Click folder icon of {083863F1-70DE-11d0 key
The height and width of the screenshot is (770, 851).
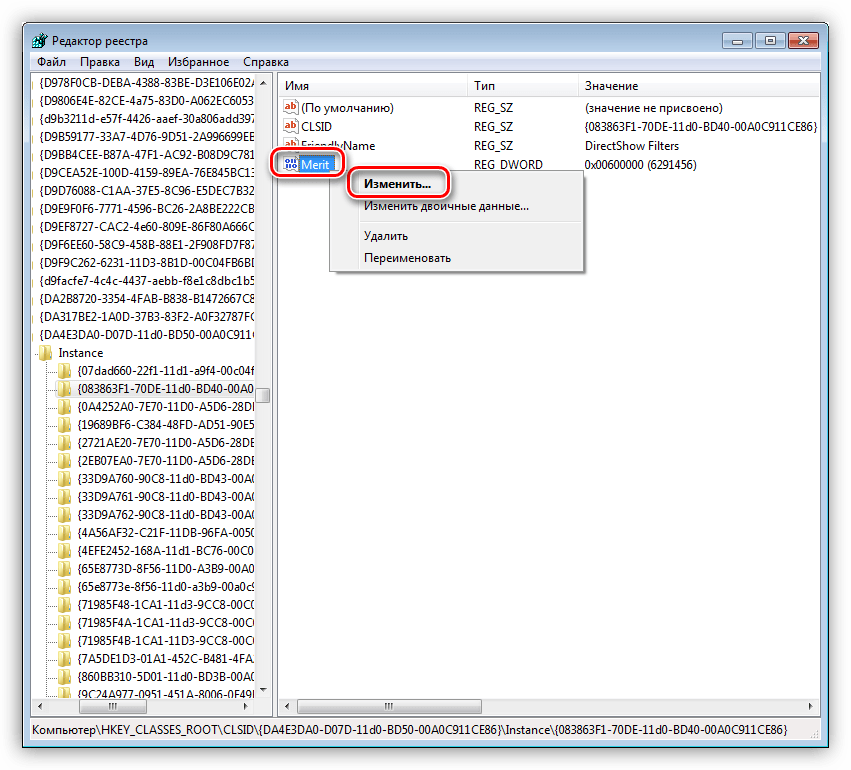point(66,389)
